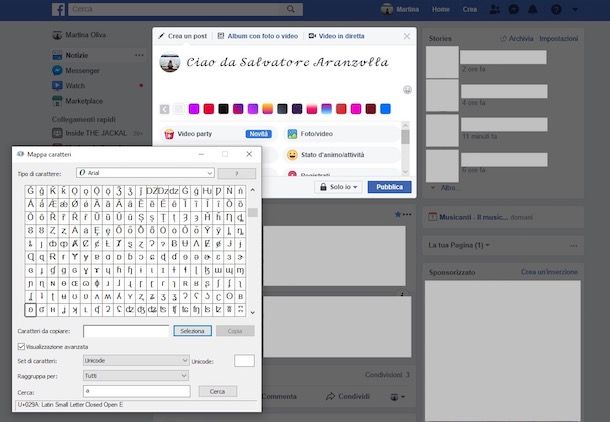This screenshot has width=610, height=422.
Task: Select the highlighted Closed Open E character
Action: (x=31, y=310)
